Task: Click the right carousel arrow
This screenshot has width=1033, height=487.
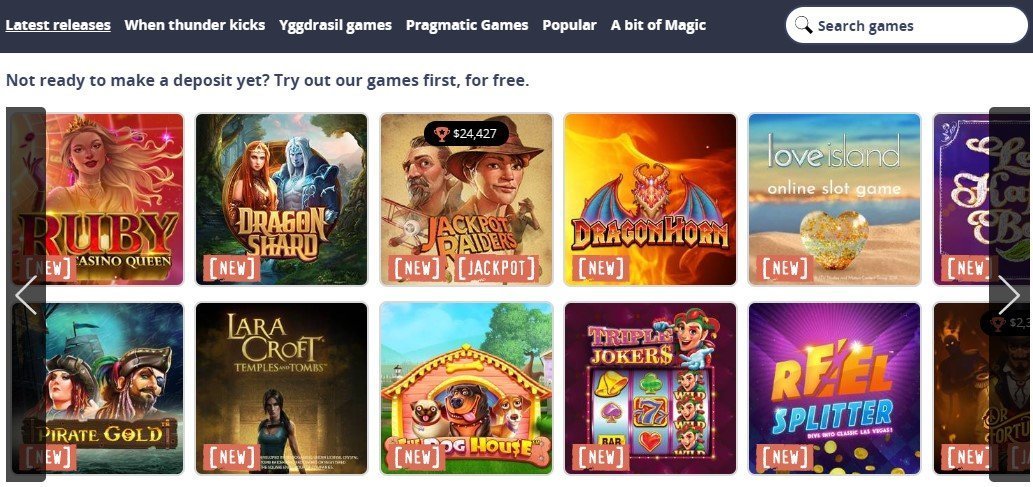Action: click(x=1009, y=295)
